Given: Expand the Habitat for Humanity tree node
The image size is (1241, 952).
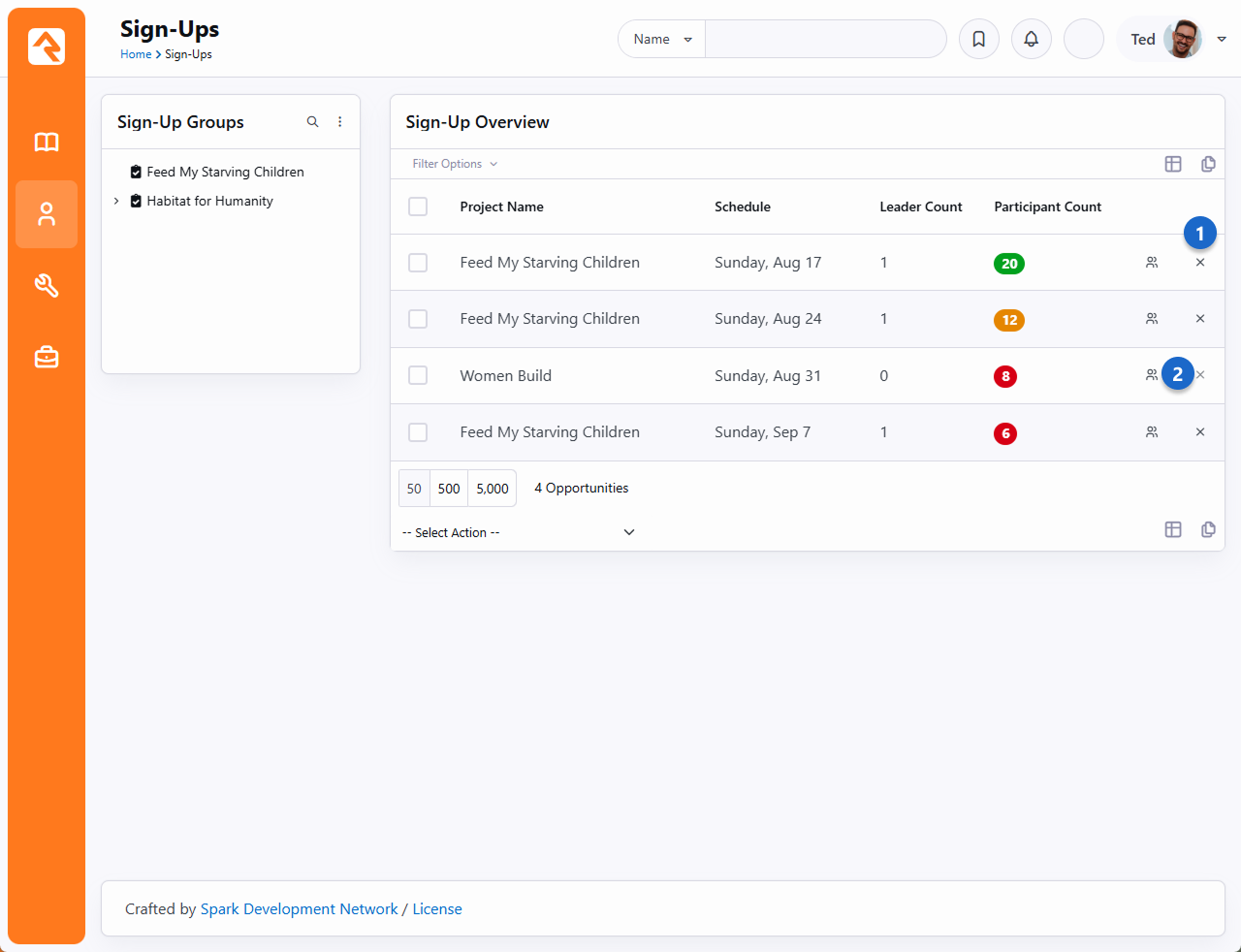Looking at the screenshot, I should click(116, 202).
